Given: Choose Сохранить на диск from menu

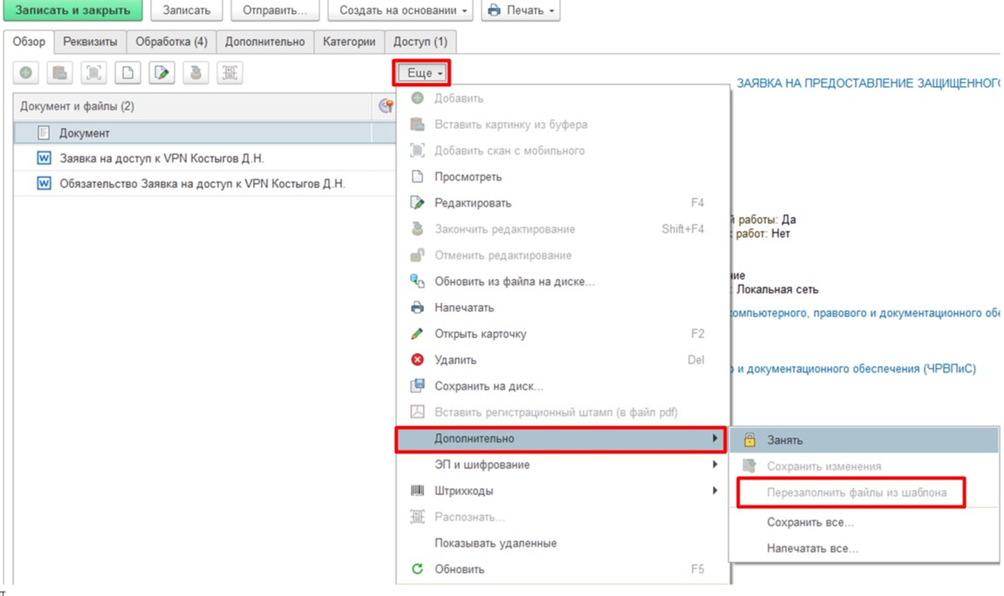Looking at the screenshot, I should [489, 386].
